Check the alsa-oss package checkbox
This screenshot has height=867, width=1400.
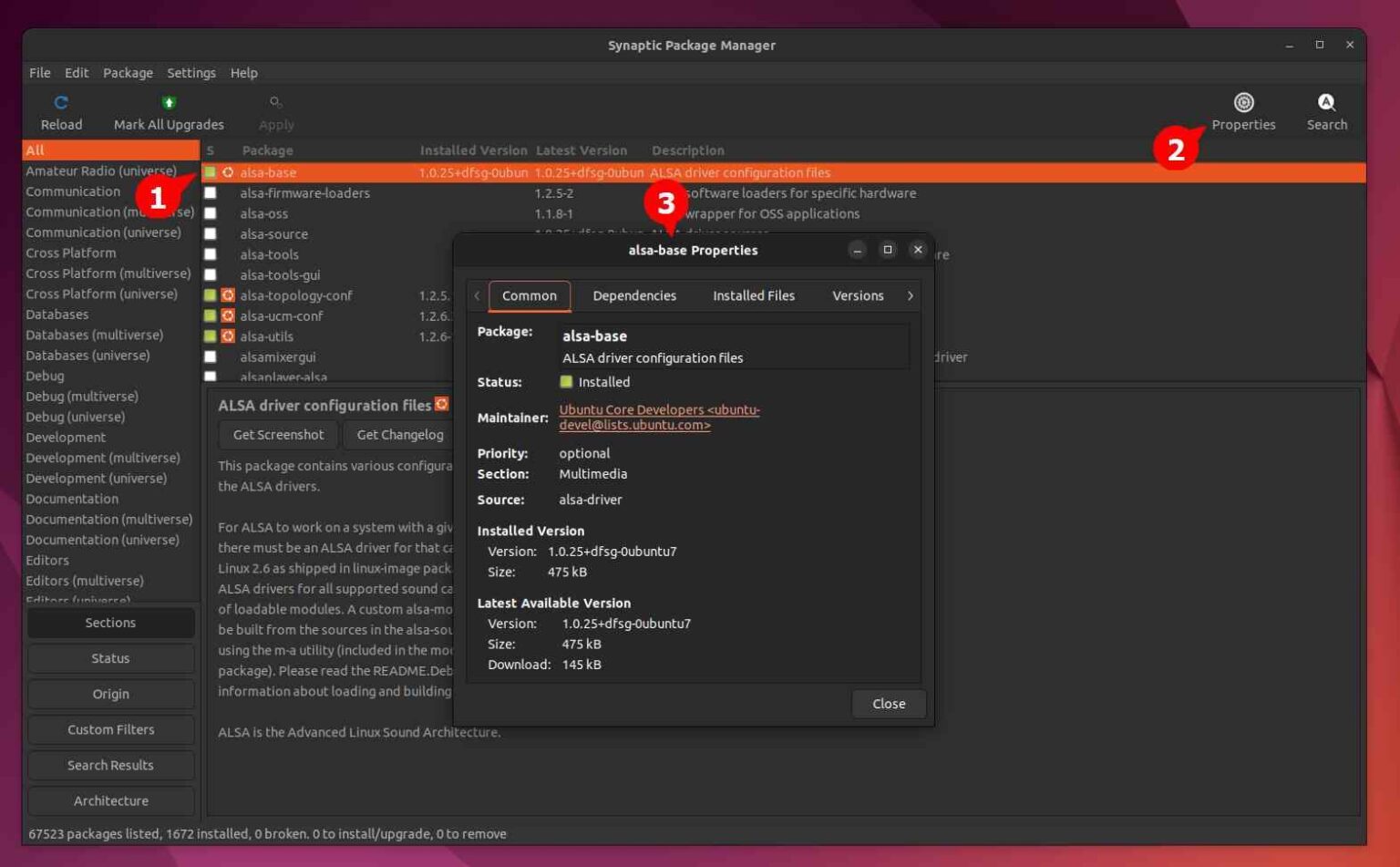(x=211, y=213)
